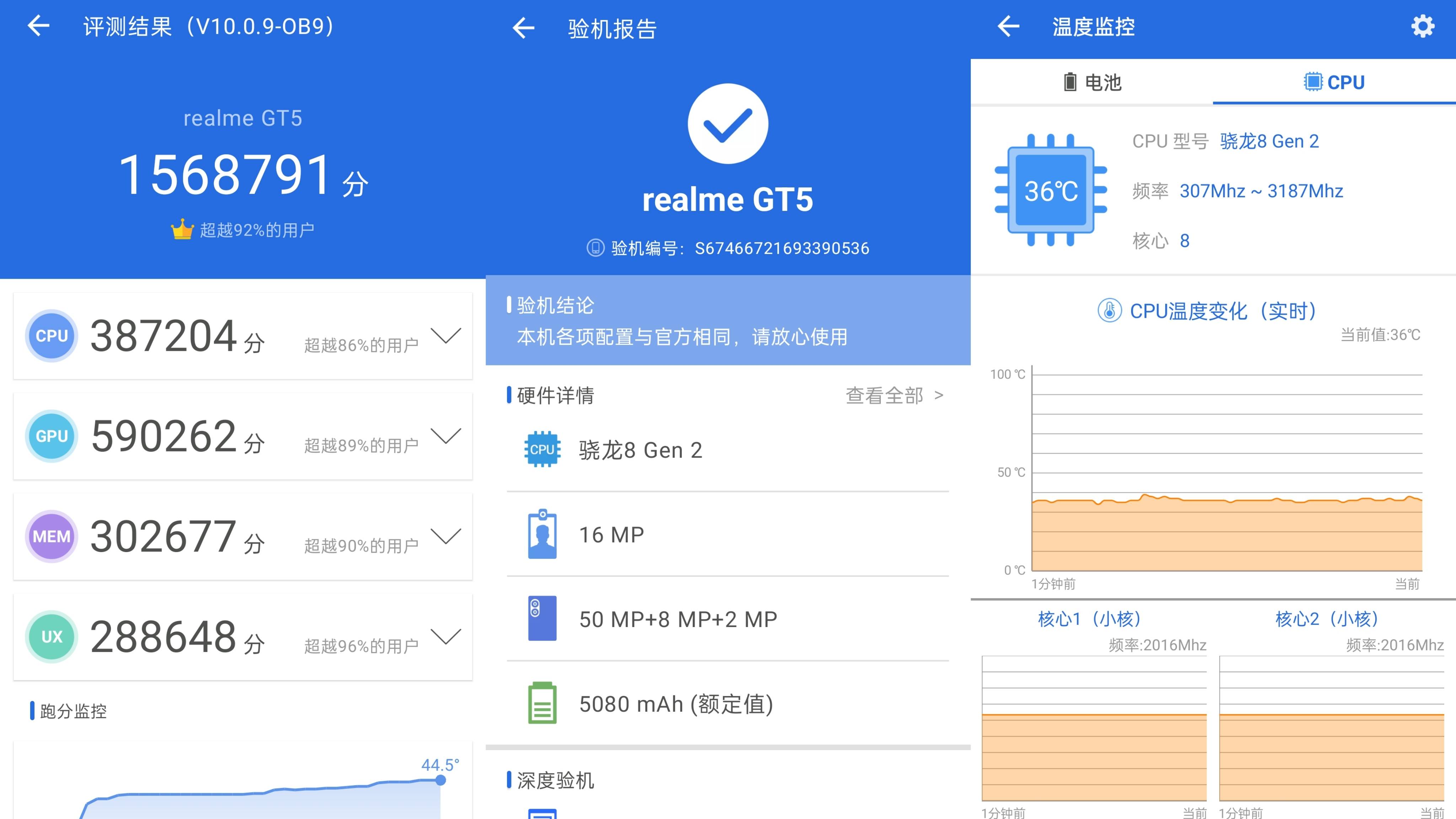
Task: Tap the realme GT5 name above total score
Action: 243,118
